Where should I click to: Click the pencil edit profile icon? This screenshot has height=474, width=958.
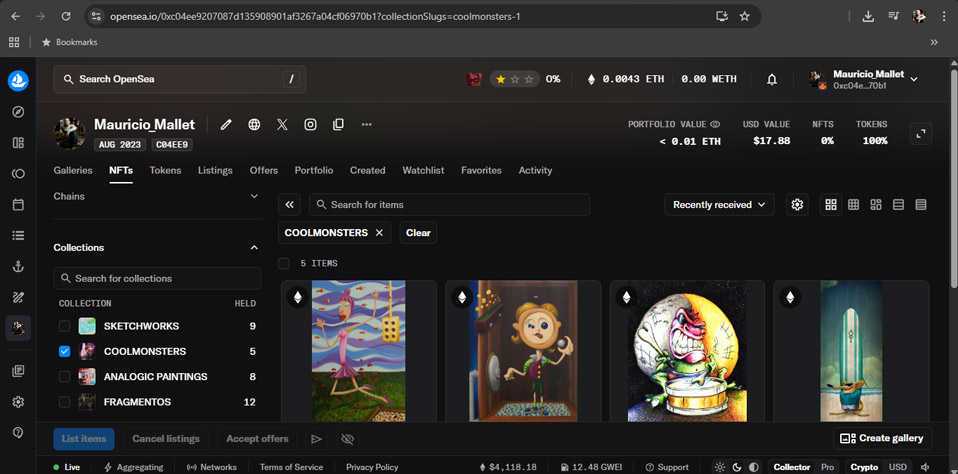(226, 125)
